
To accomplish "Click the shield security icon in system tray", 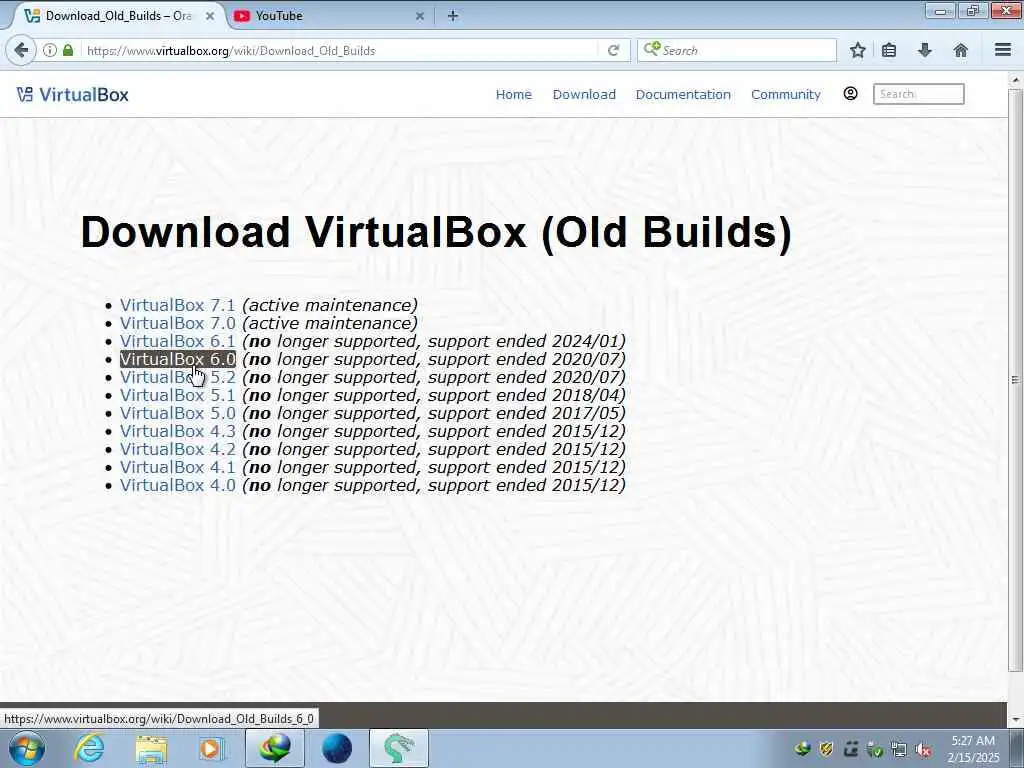I will click(x=826, y=749).
